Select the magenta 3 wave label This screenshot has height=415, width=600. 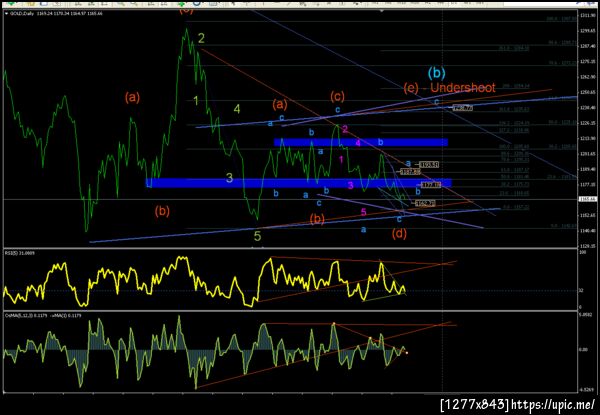point(351,186)
